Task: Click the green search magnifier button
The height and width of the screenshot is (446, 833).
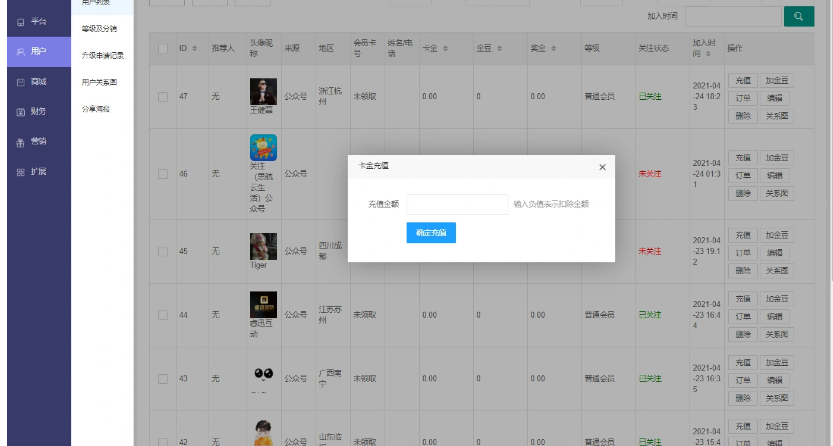Action: 798,16
